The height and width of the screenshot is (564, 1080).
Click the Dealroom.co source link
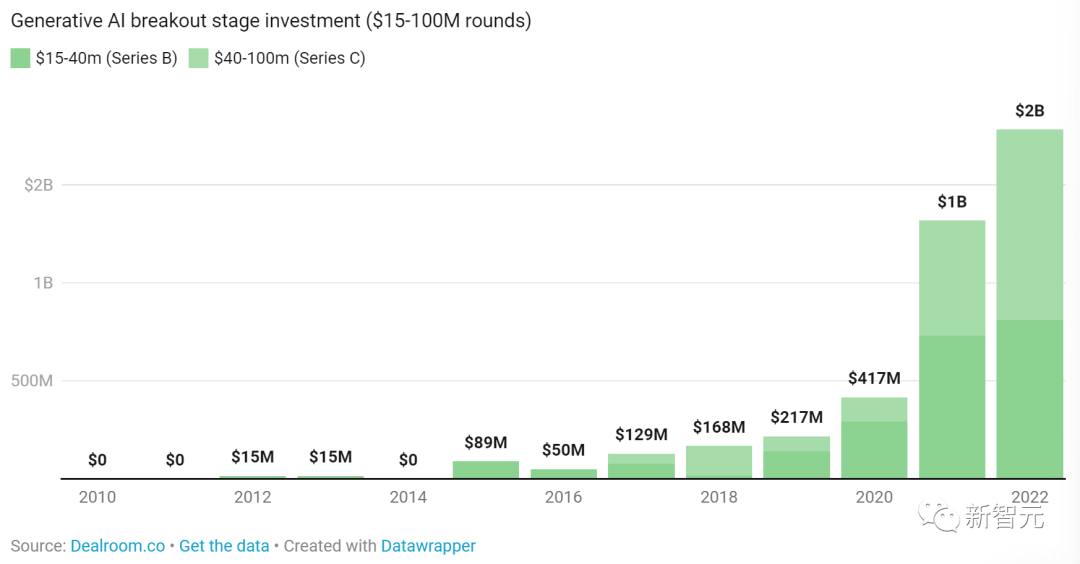[118, 546]
